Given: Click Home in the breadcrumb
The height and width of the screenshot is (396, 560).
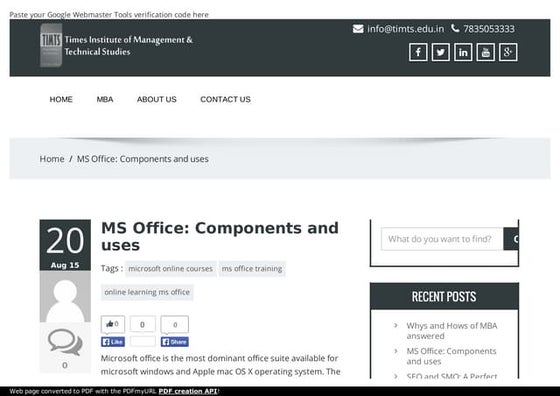Looking at the screenshot, I should coord(52,159).
